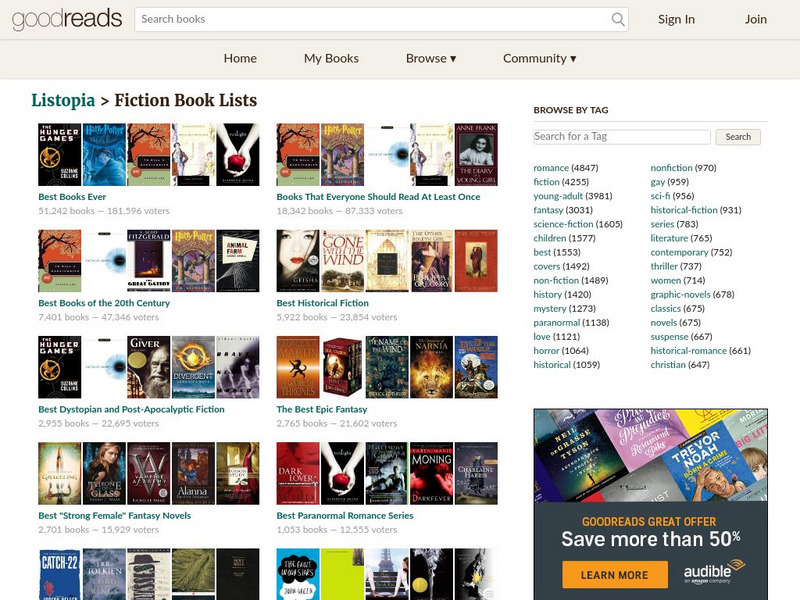Click the Goodreads logo
Image resolution: width=800 pixels, height=600 pixels.
[67, 19]
